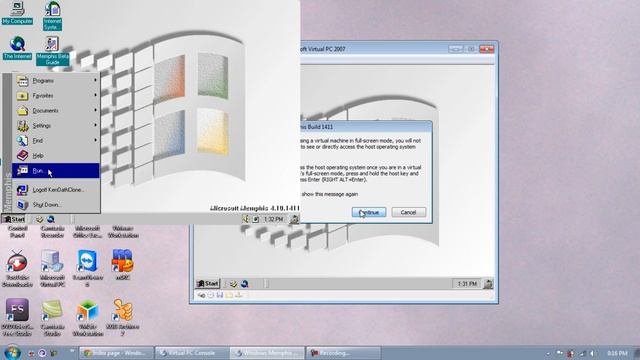Click first quick launch icon beside 1:32 PM Start
Viewport: 640px width, 360px height.
[x=39, y=219]
